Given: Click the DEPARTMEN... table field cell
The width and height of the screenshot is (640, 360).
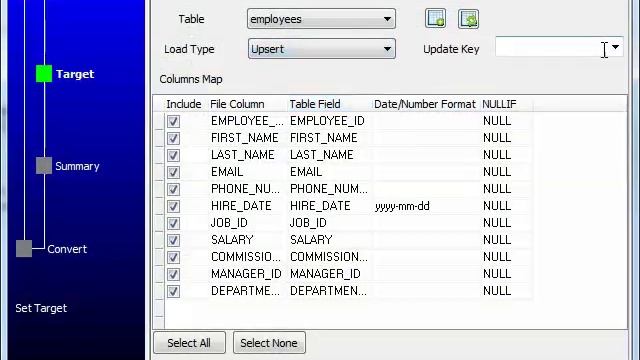Looking at the screenshot, I should click(329, 291).
